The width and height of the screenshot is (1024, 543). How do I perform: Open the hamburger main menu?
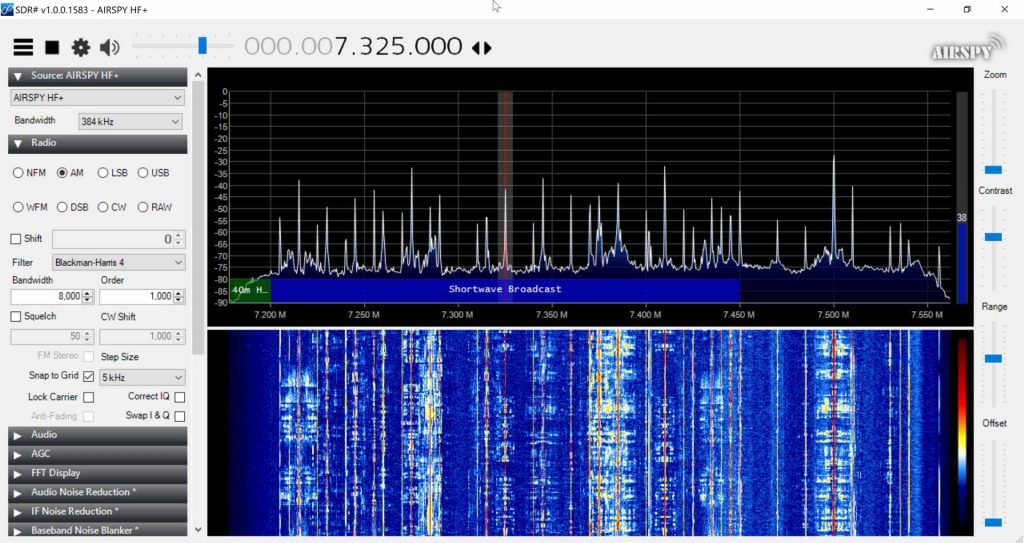point(22,47)
